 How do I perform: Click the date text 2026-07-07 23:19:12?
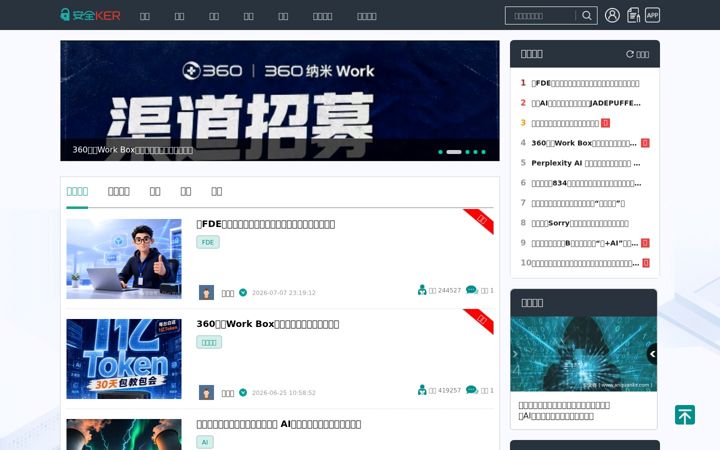point(284,292)
